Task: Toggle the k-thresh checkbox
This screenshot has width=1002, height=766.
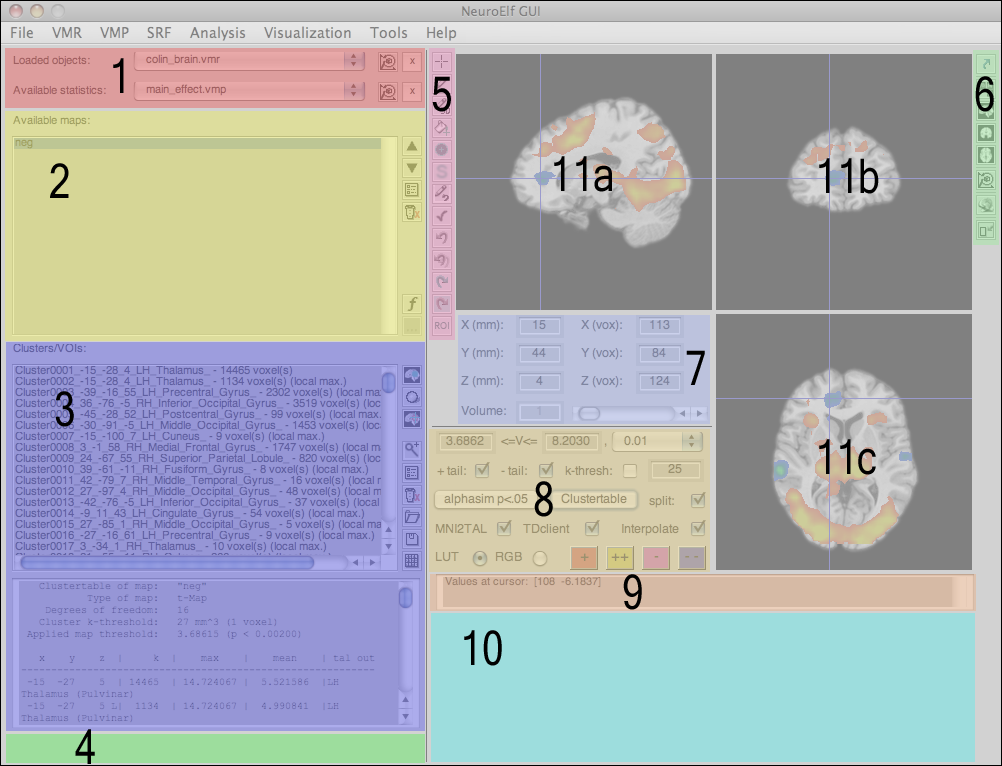Action: (x=628, y=470)
